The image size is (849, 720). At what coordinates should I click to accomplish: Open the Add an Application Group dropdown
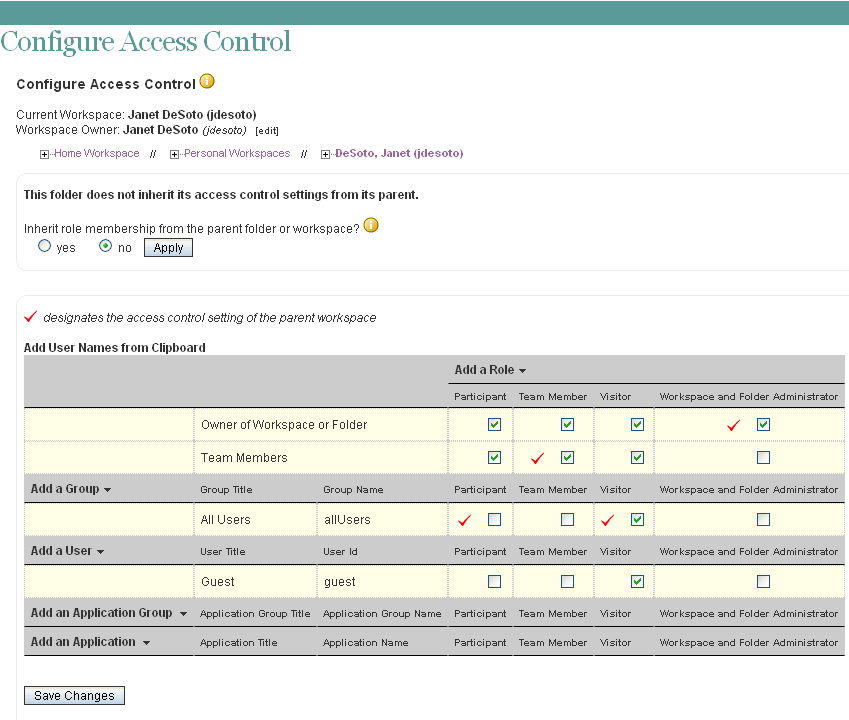(105, 613)
